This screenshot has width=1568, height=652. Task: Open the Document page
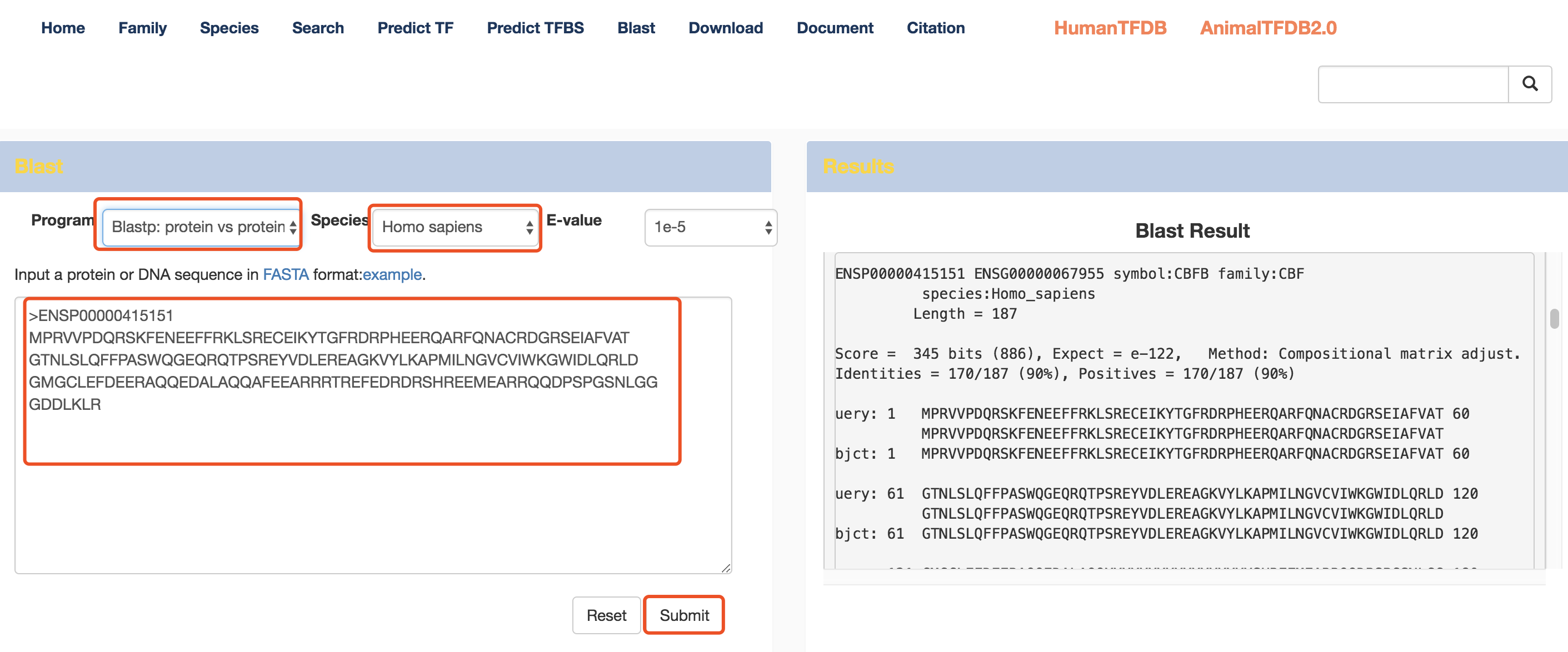pos(835,28)
